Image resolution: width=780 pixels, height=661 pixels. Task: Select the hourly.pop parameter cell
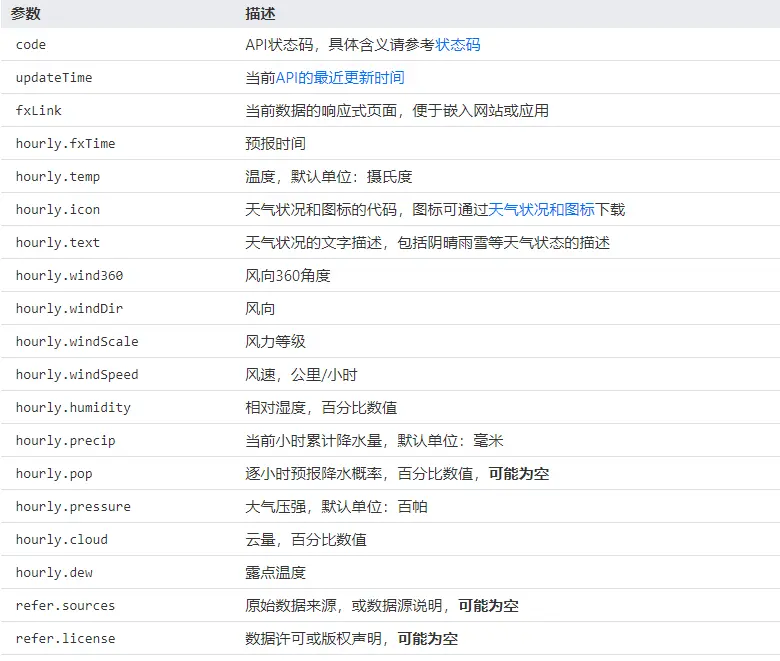(x=54, y=473)
